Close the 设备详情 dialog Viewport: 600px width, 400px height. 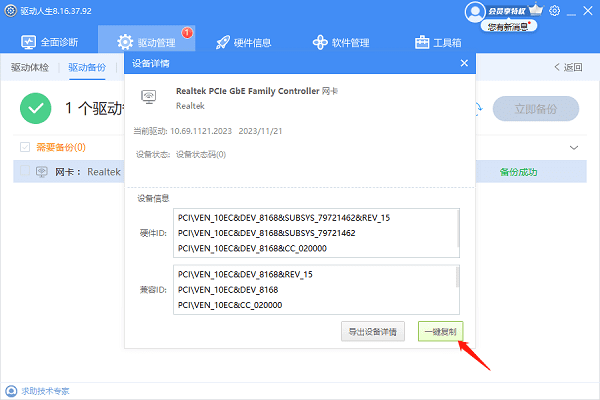point(464,63)
